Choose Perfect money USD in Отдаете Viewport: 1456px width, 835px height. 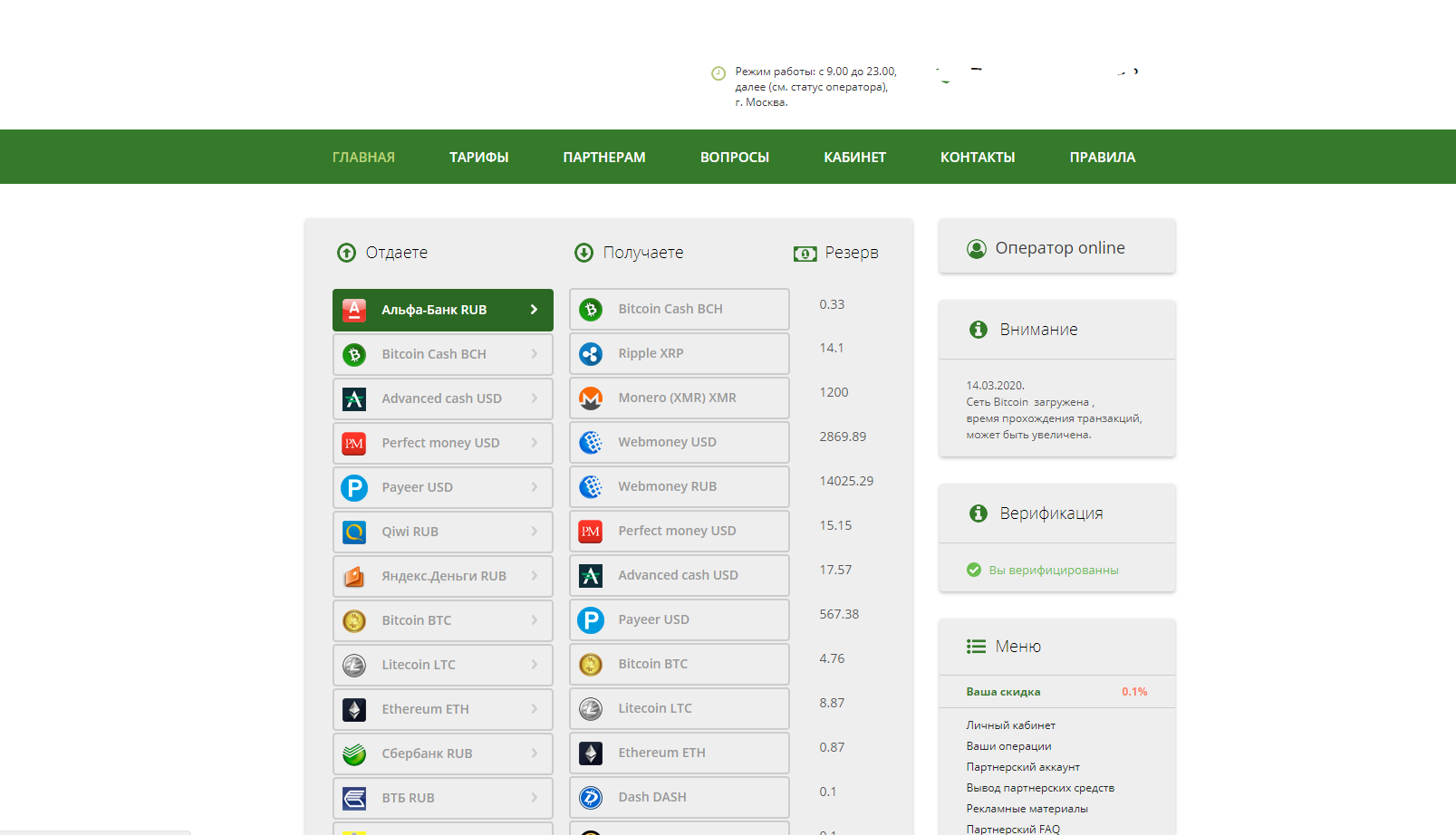pos(441,443)
